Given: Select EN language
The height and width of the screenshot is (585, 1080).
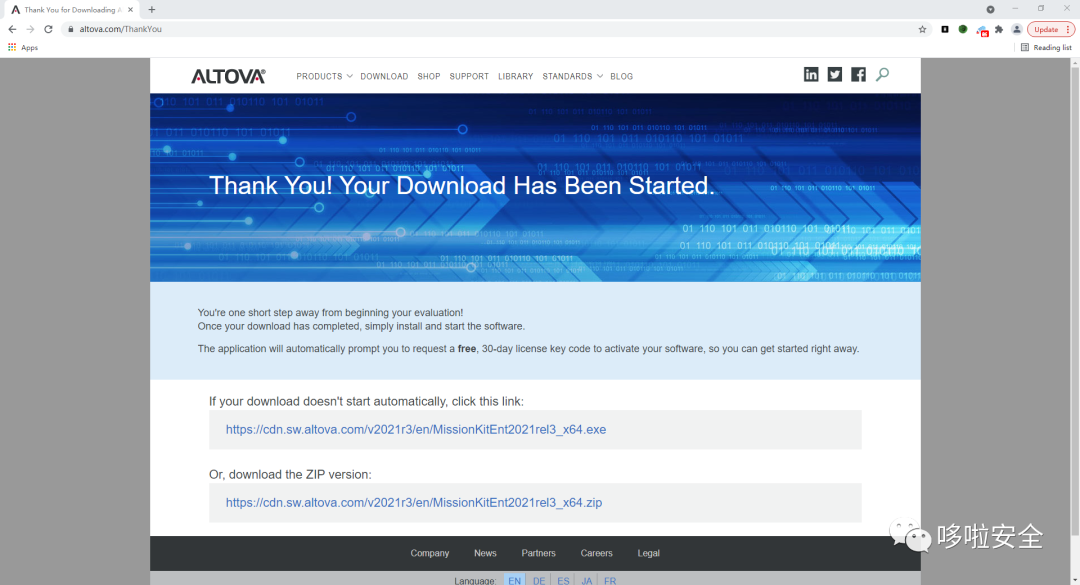Looking at the screenshot, I should [515, 580].
